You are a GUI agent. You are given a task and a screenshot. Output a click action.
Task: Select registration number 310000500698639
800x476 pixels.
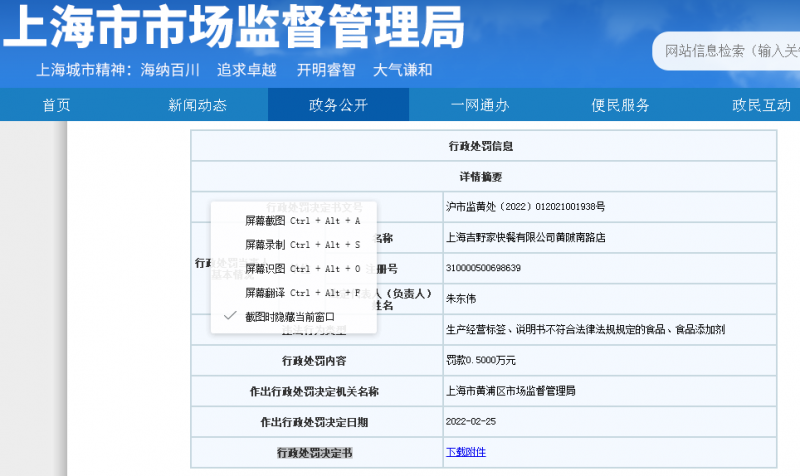point(483,268)
